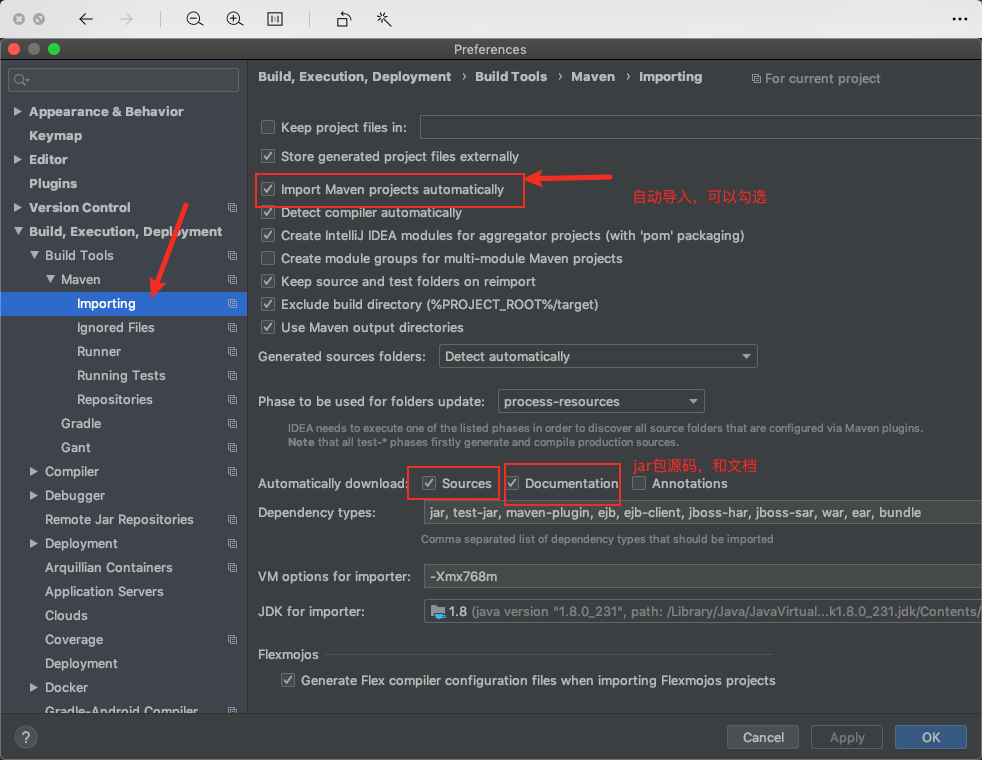Click project-level icon beside Maven row
This screenshot has height=760, width=982.
point(232,279)
